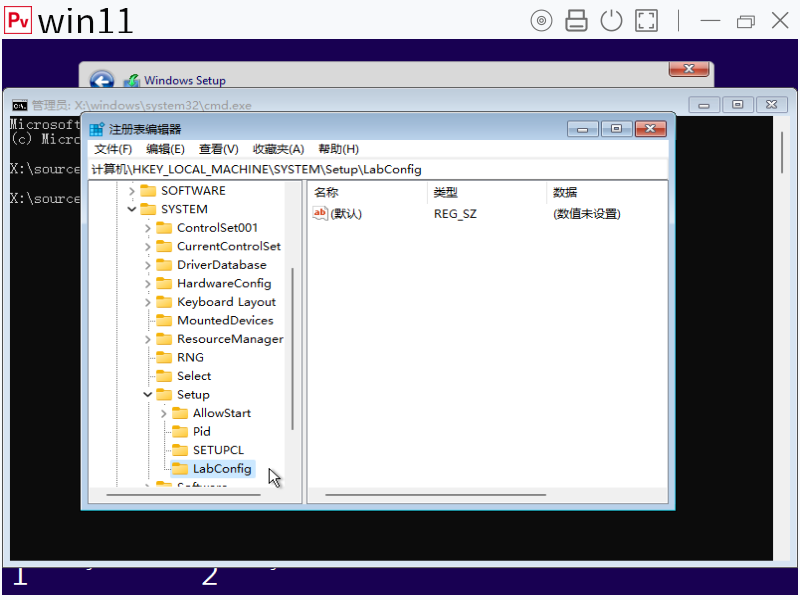Click the ControlSet001 folder icon
The height and width of the screenshot is (600, 800).
pyautogui.click(x=164, y=228)
